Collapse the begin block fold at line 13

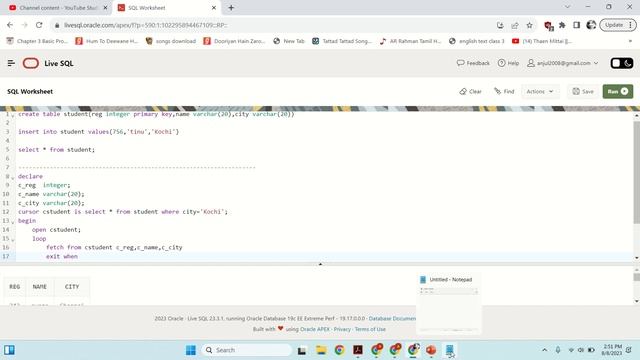[x=13, y=222]
